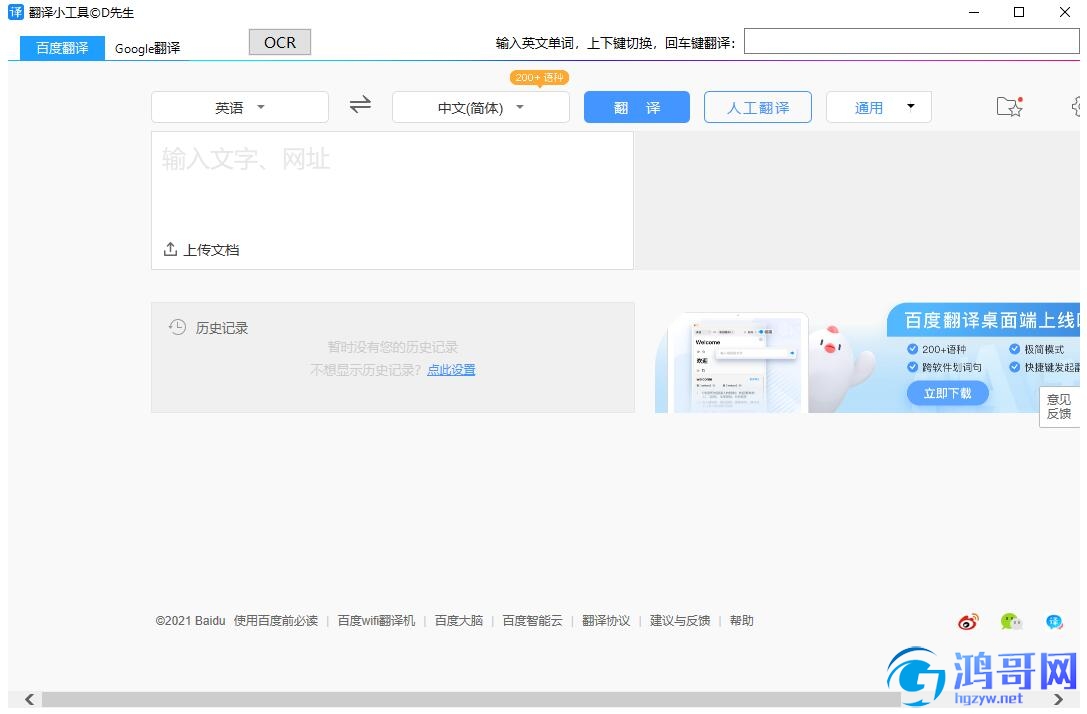The width and height of the screenshot is (1087, 714).
Task: Expand the 通用 domain dropdown
Action: pos(878,107)
